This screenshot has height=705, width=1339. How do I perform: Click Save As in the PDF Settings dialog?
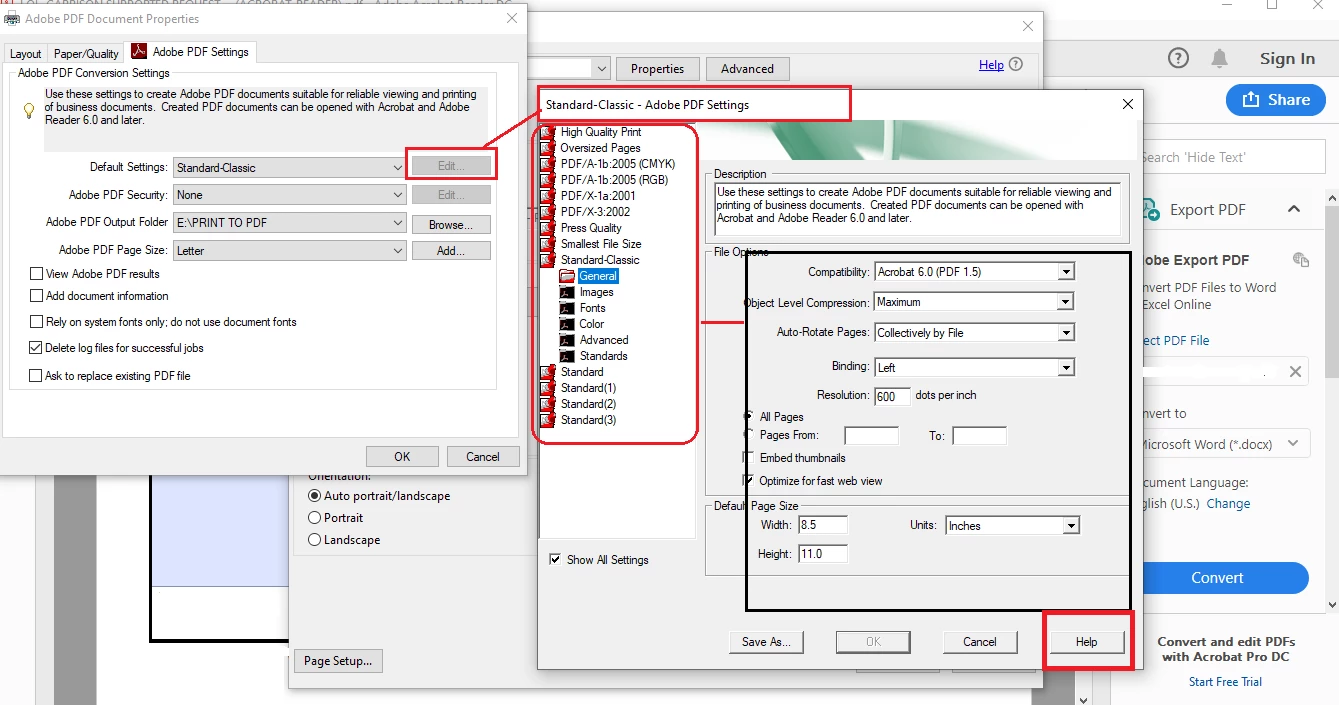tap(767, 642)
